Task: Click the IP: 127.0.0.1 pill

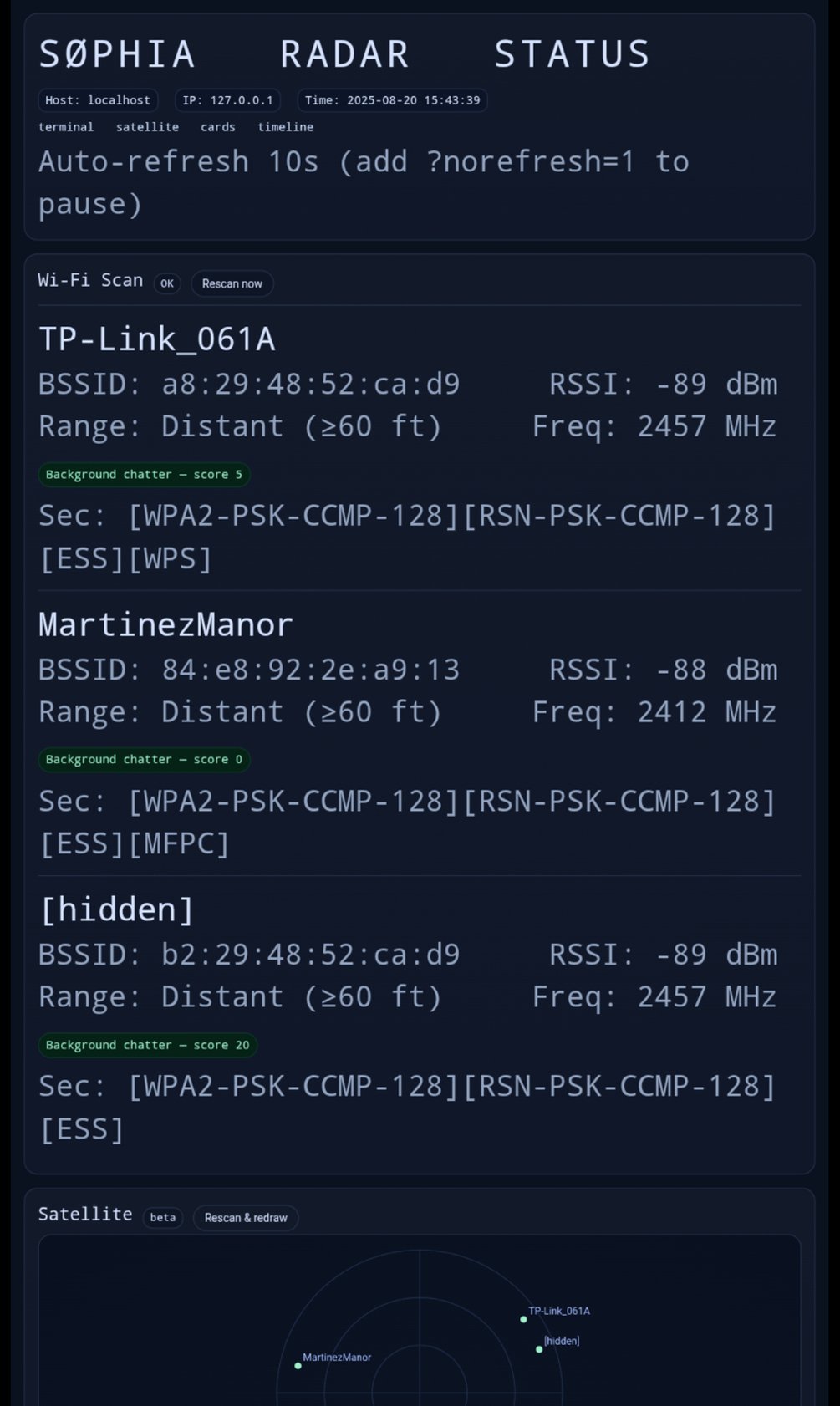Action: pos(227,100)
